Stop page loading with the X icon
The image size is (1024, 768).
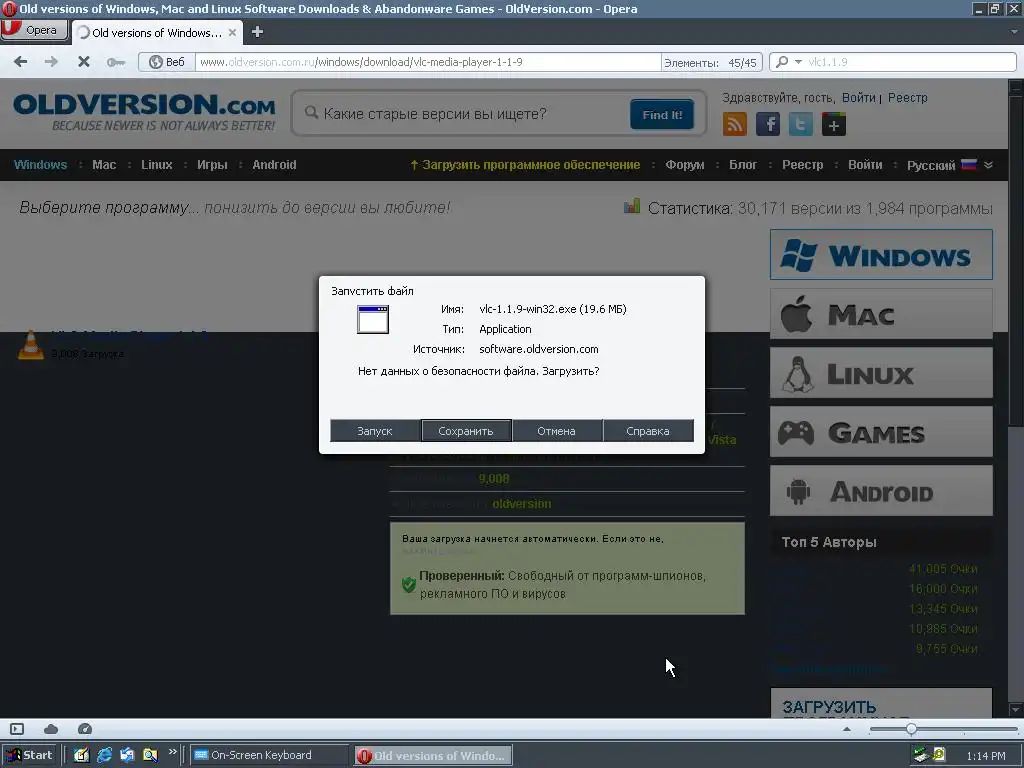click(84, 62)
